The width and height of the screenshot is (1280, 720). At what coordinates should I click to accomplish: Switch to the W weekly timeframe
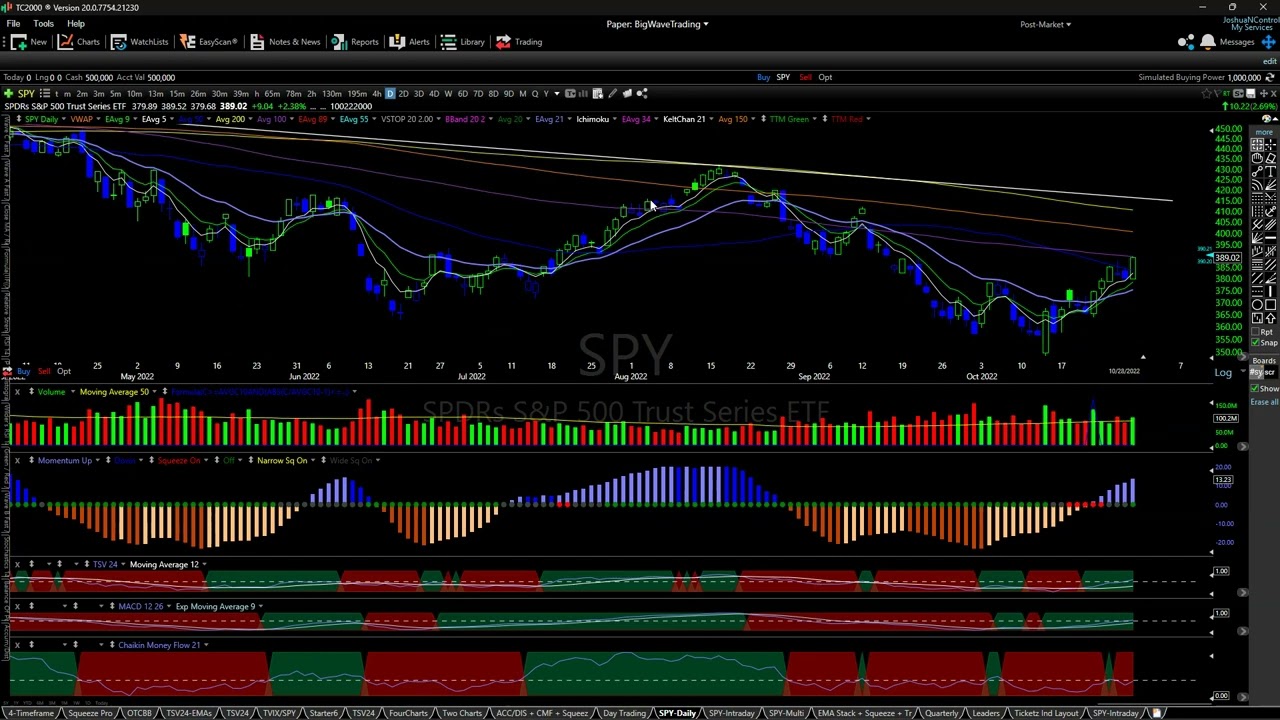(448, 93)
